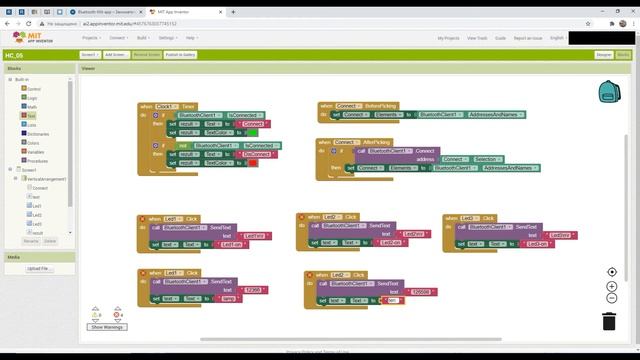Viewport: 640px width, 360px height.
Task: Click the Rename button
Action: coord(31,241)
